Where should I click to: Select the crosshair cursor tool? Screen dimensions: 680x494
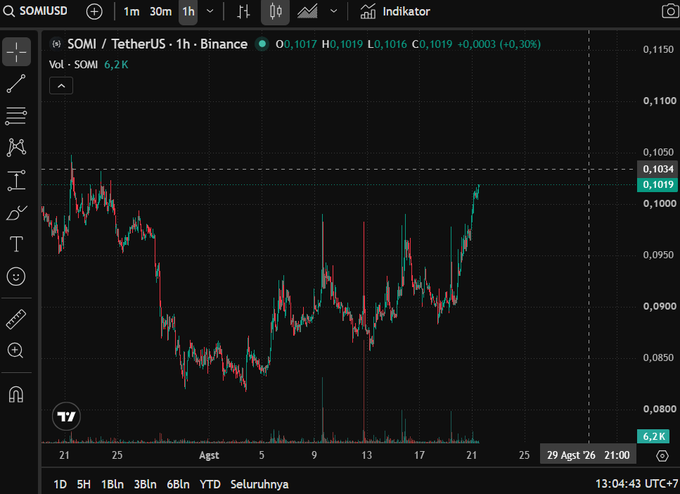click(x=16, y=52)
